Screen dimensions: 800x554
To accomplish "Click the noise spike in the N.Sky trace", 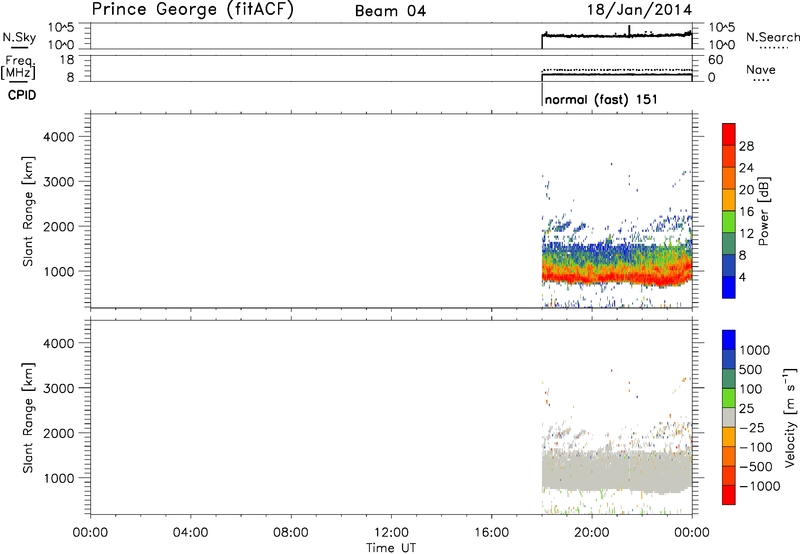I will click(x=629, y=30).
